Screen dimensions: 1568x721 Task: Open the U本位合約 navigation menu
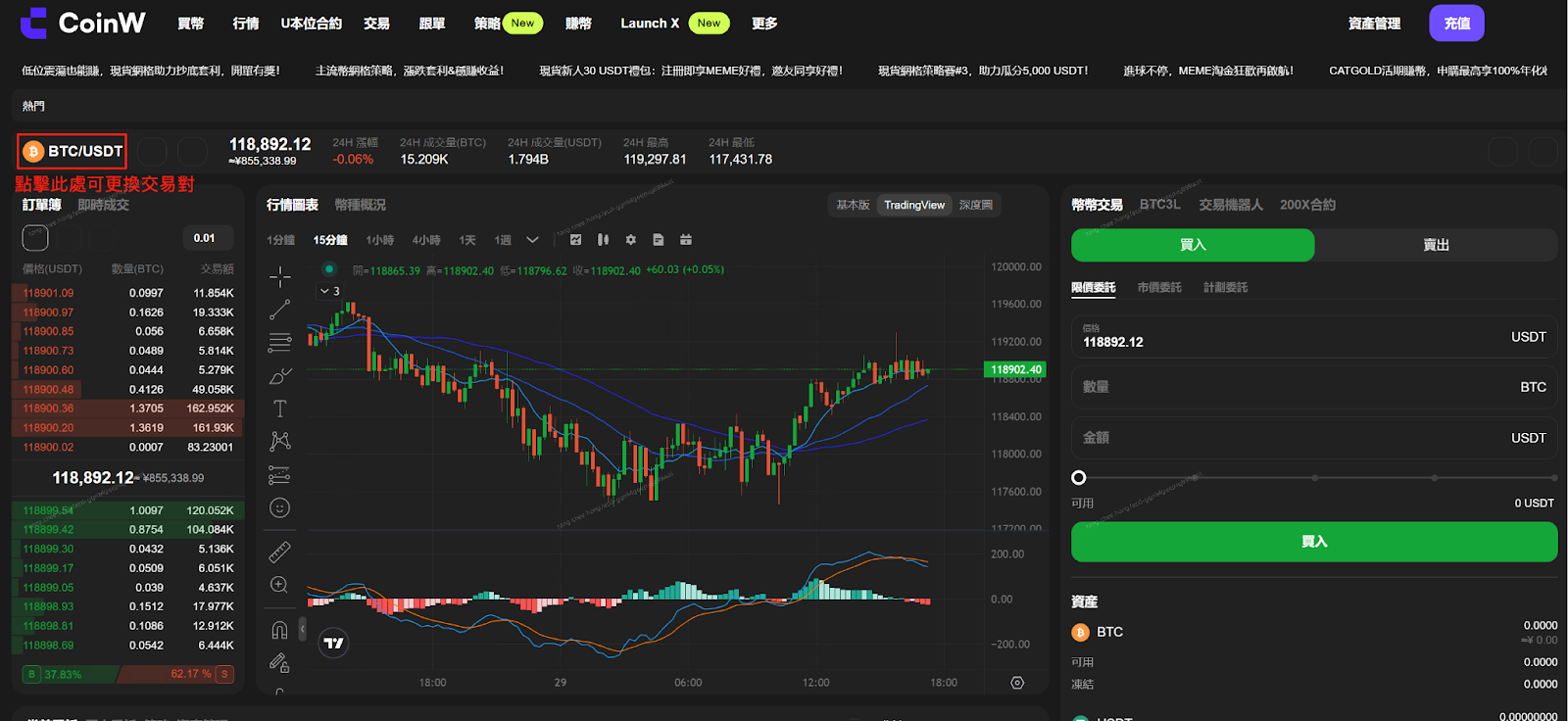click(311, 24)
